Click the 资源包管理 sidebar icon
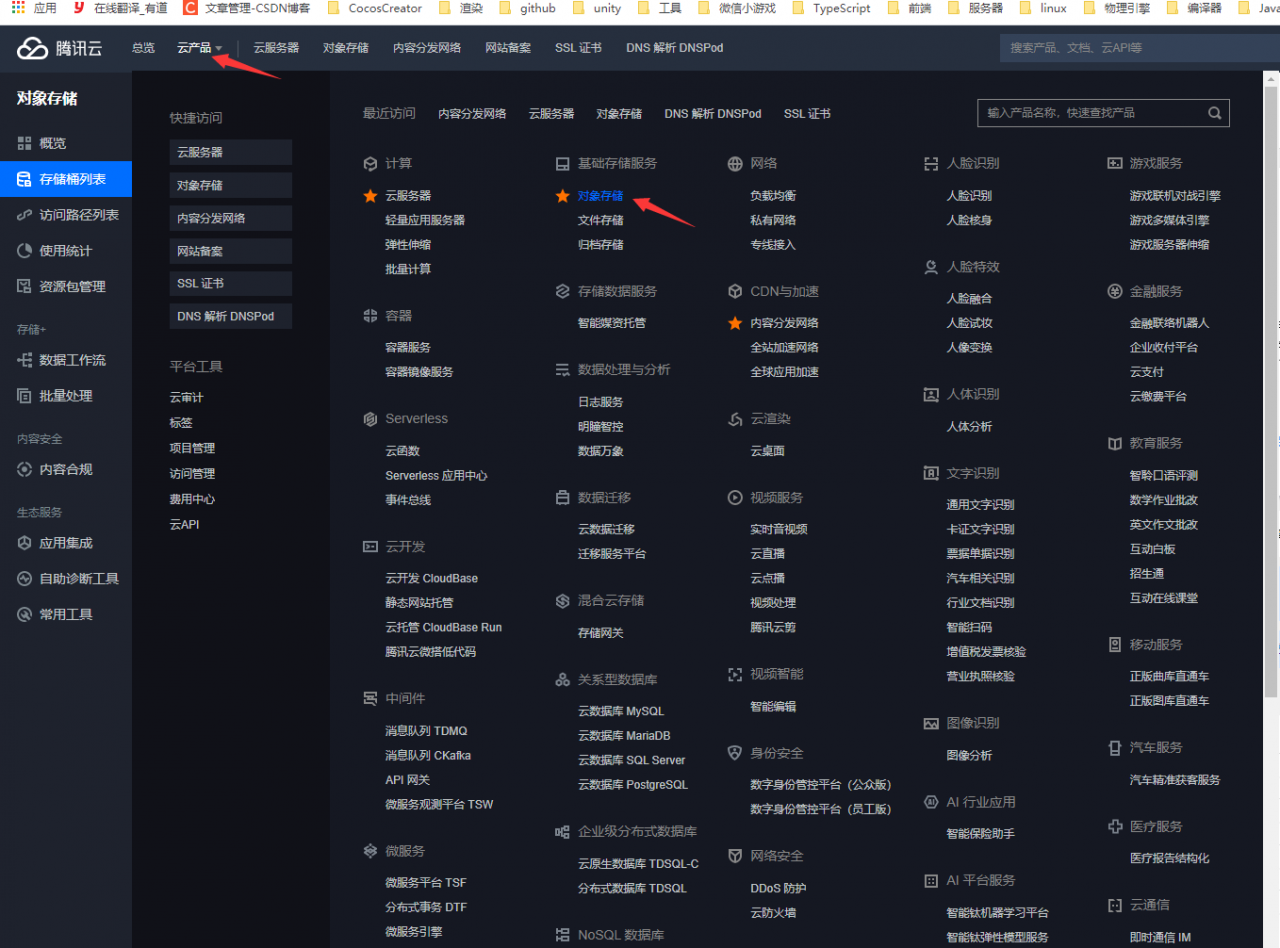The height and width of the screenshot is (948, 1280). pyautogui.click(x=25, y=287)
